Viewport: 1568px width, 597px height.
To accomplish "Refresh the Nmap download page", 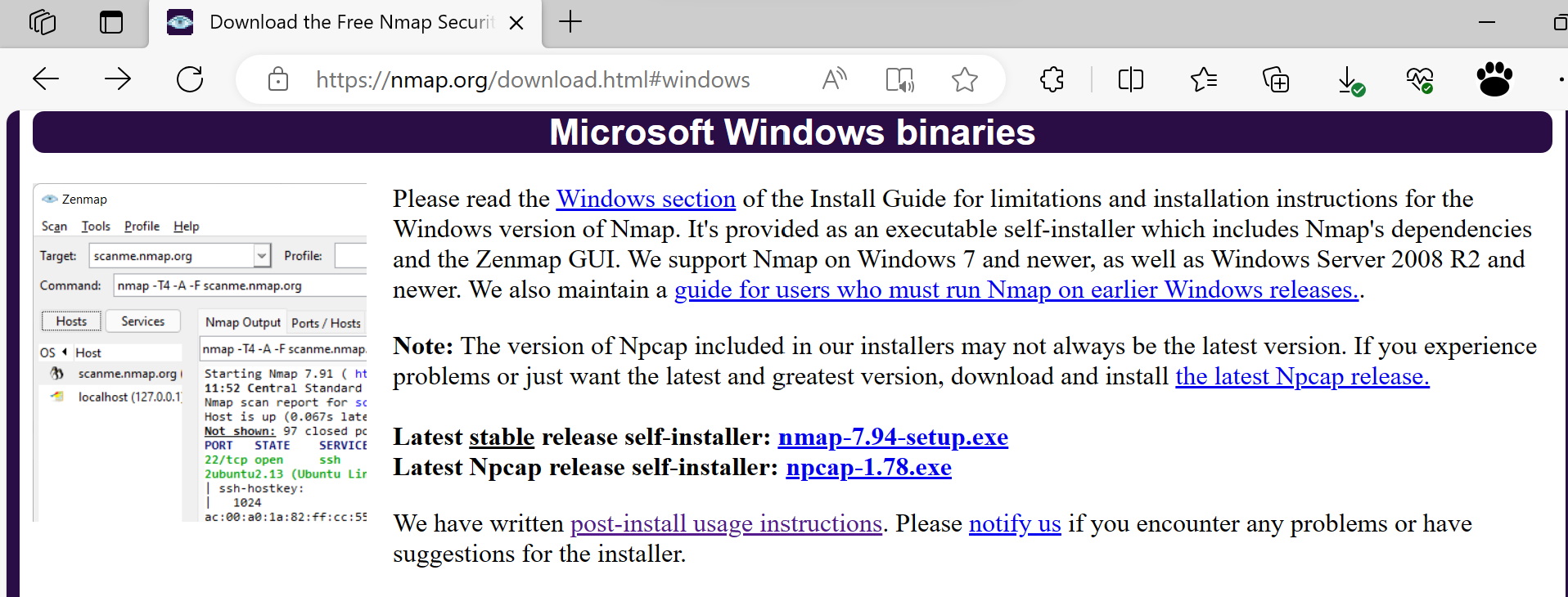I will [x=190, y=79].
